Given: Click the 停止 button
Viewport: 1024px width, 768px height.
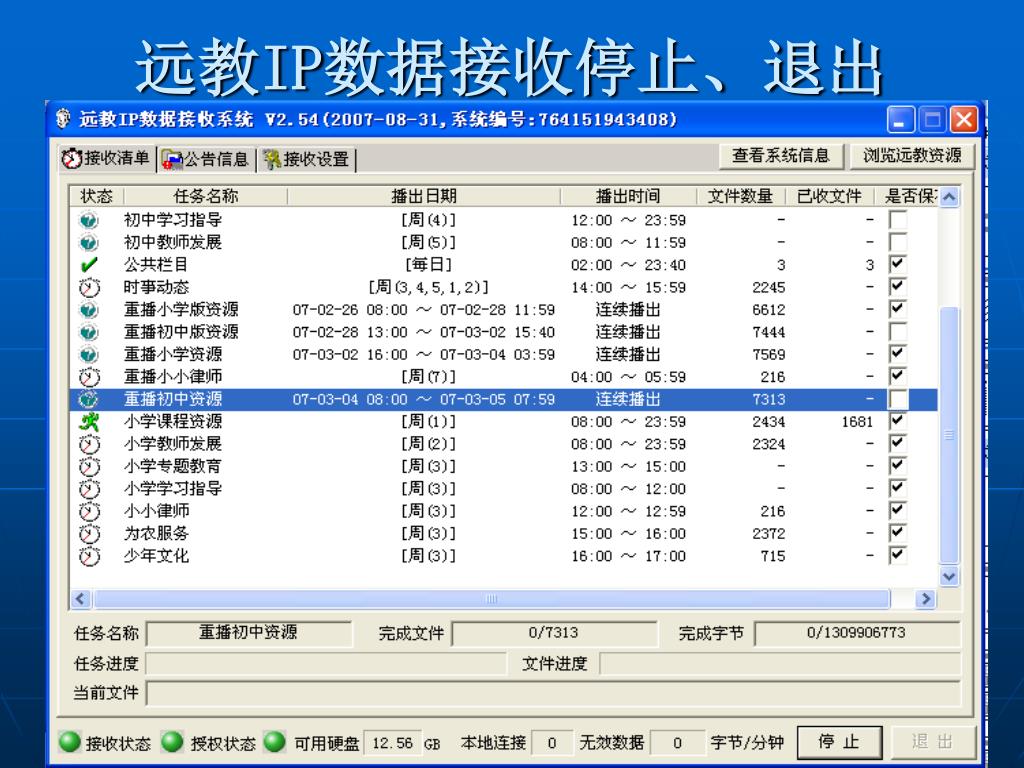Looking at the screenshot, I should pos(839,743).
